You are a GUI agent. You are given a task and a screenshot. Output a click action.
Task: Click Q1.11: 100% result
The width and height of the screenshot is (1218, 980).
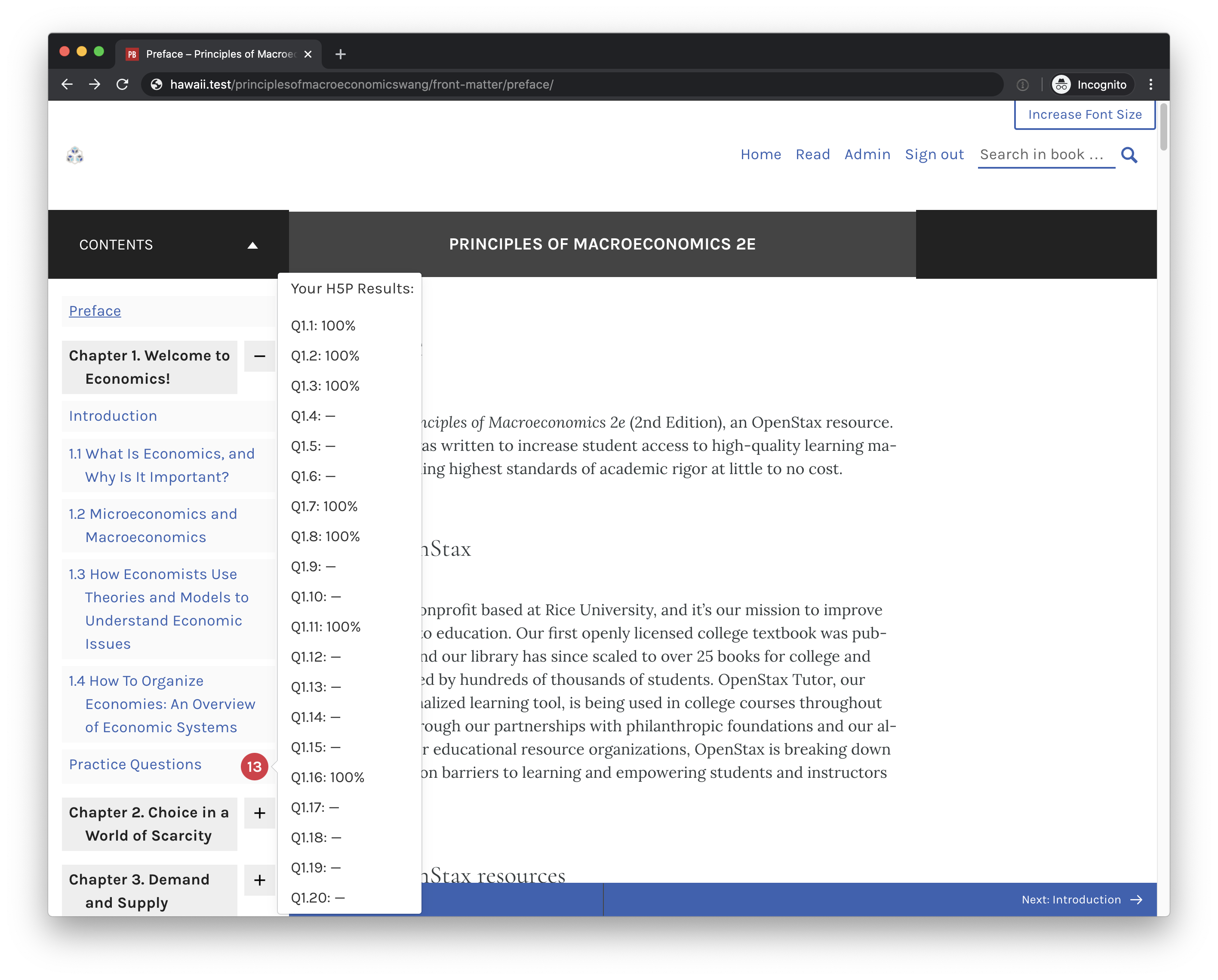coord(326,627)
